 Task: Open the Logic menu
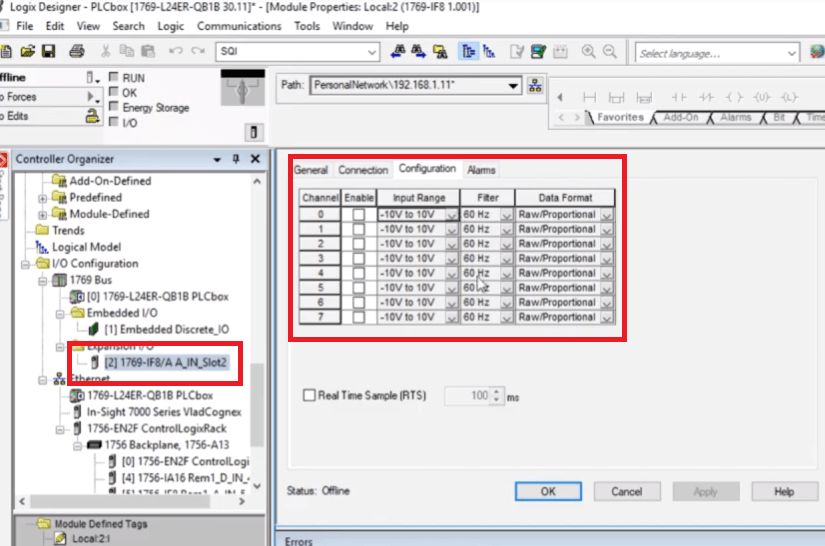click(170, 26)
